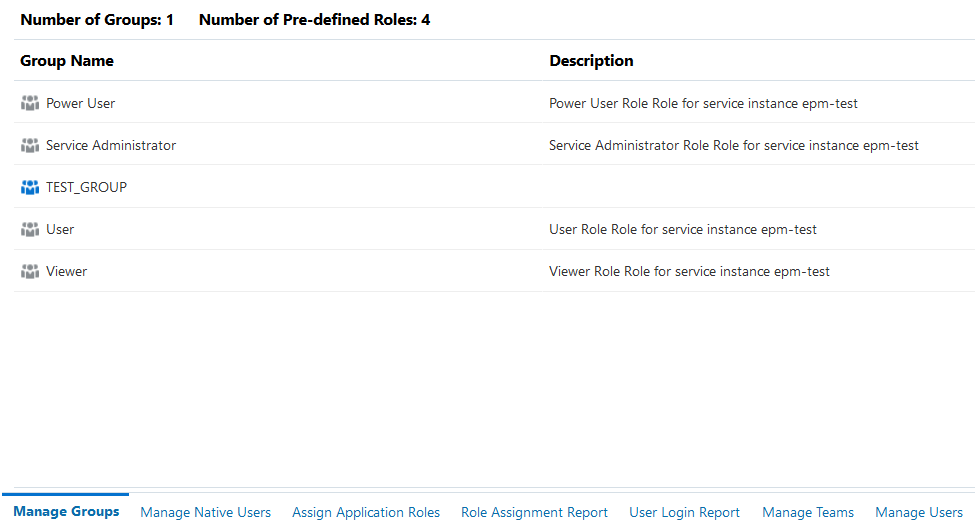Image resolution: width=975 pixels, height=531 pixels.
Task: Click the Number of Pre-defined Roles: 4 label
Action: pos(314,20)
